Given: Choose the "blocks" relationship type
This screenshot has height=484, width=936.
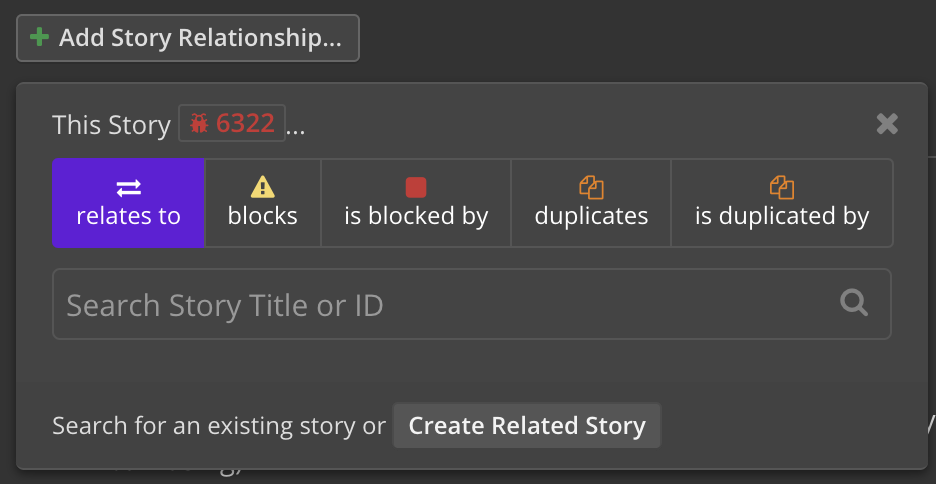Looking at the screenshot, I should [263, 203].
